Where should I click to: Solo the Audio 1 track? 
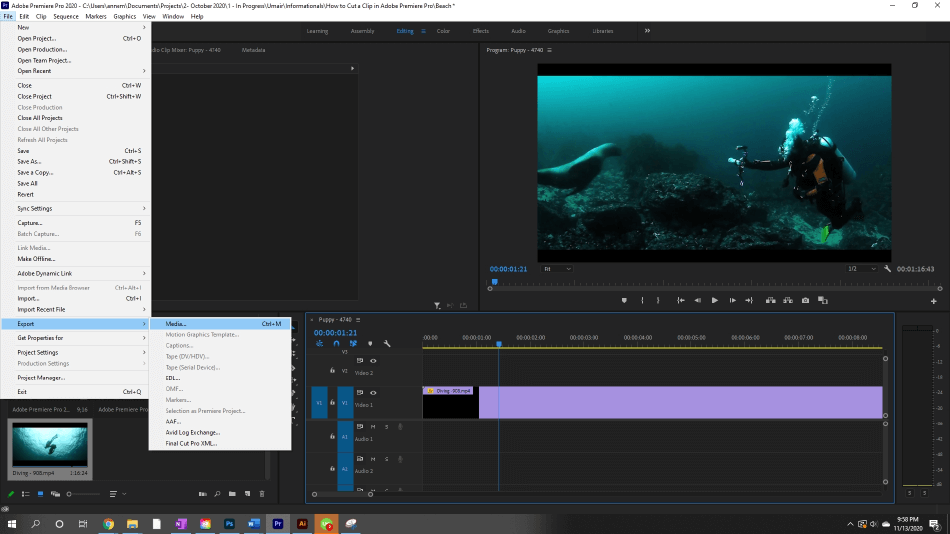387,427
